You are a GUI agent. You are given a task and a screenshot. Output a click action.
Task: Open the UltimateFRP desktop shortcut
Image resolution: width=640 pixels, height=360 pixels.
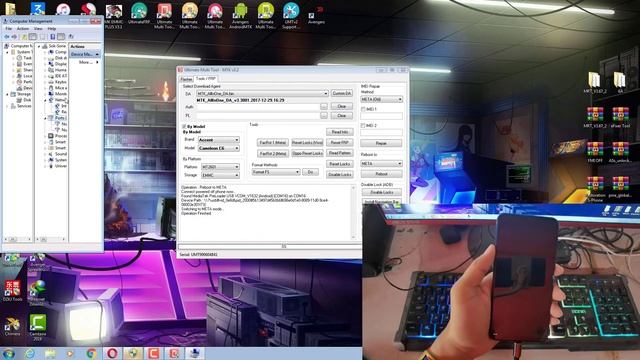pyautogui.click(x=139, y=14)
